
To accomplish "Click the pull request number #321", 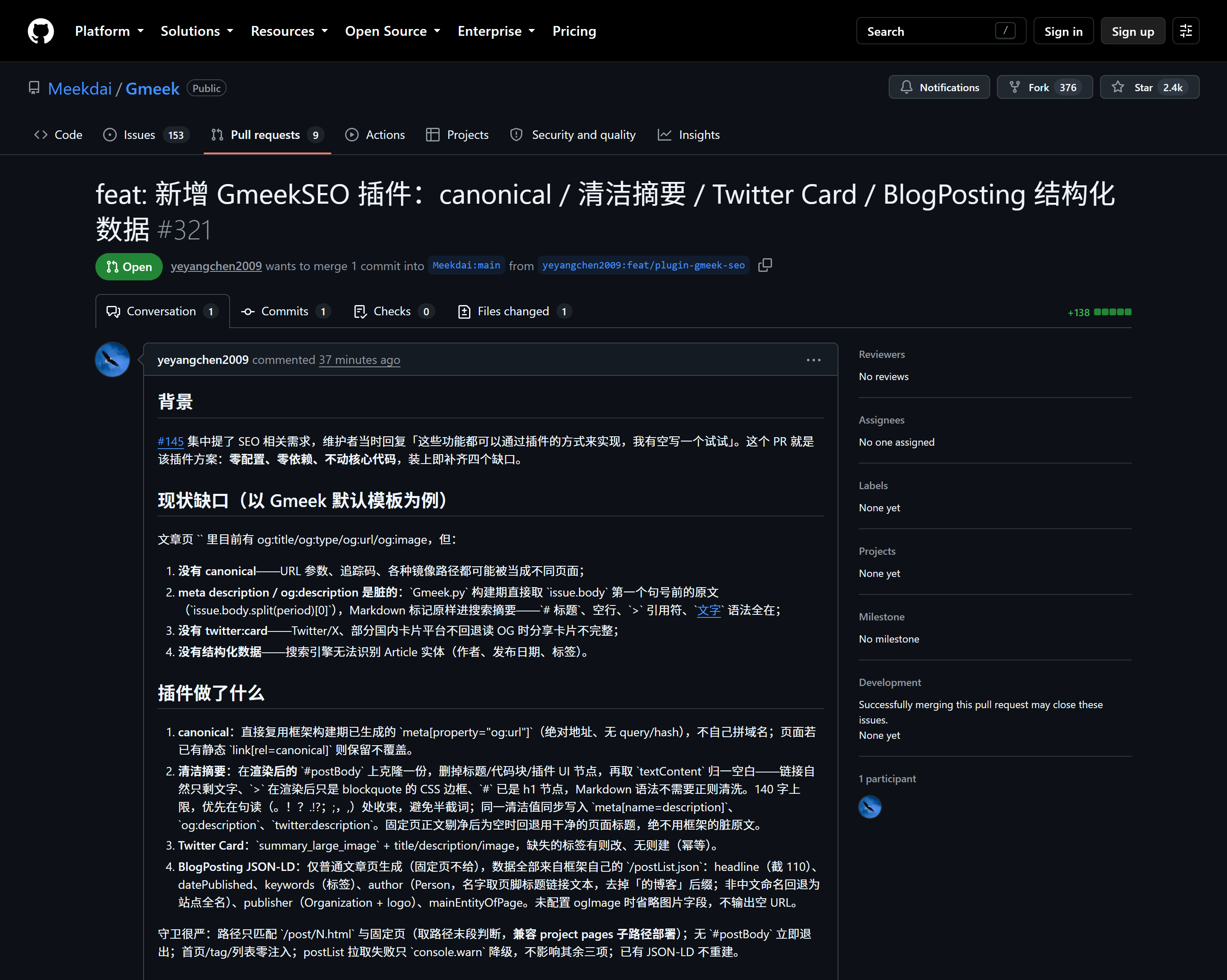I will [184, 230].
